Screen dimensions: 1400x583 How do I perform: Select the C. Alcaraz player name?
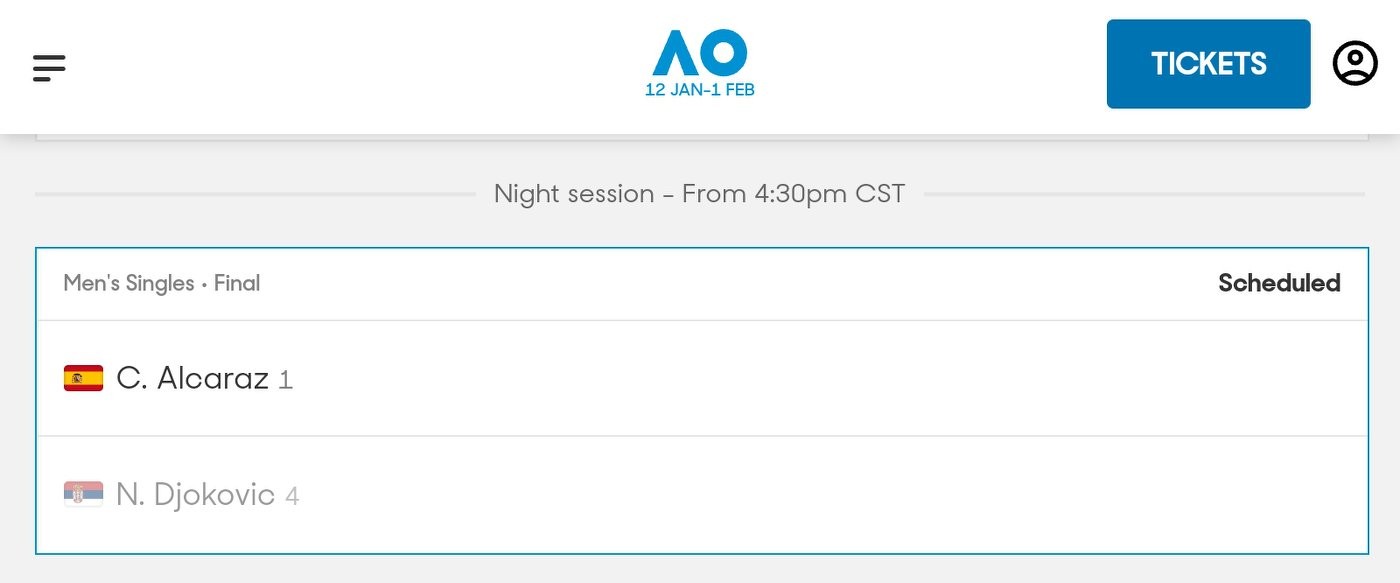tap(192, 378)
